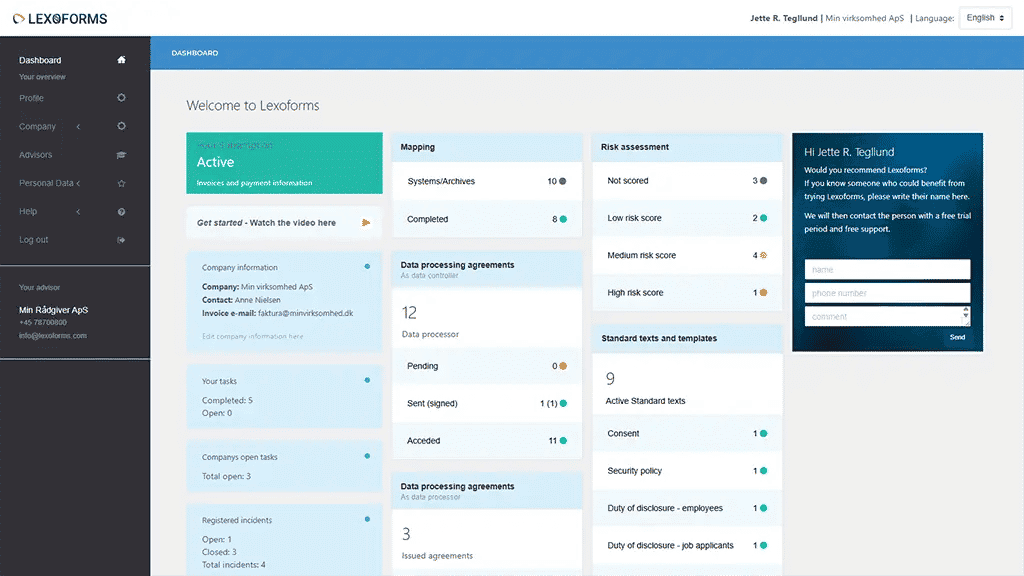Click the green dot beside Consent
The height and width of the screenshot is (576, 1024).
(x=763, y=433)
